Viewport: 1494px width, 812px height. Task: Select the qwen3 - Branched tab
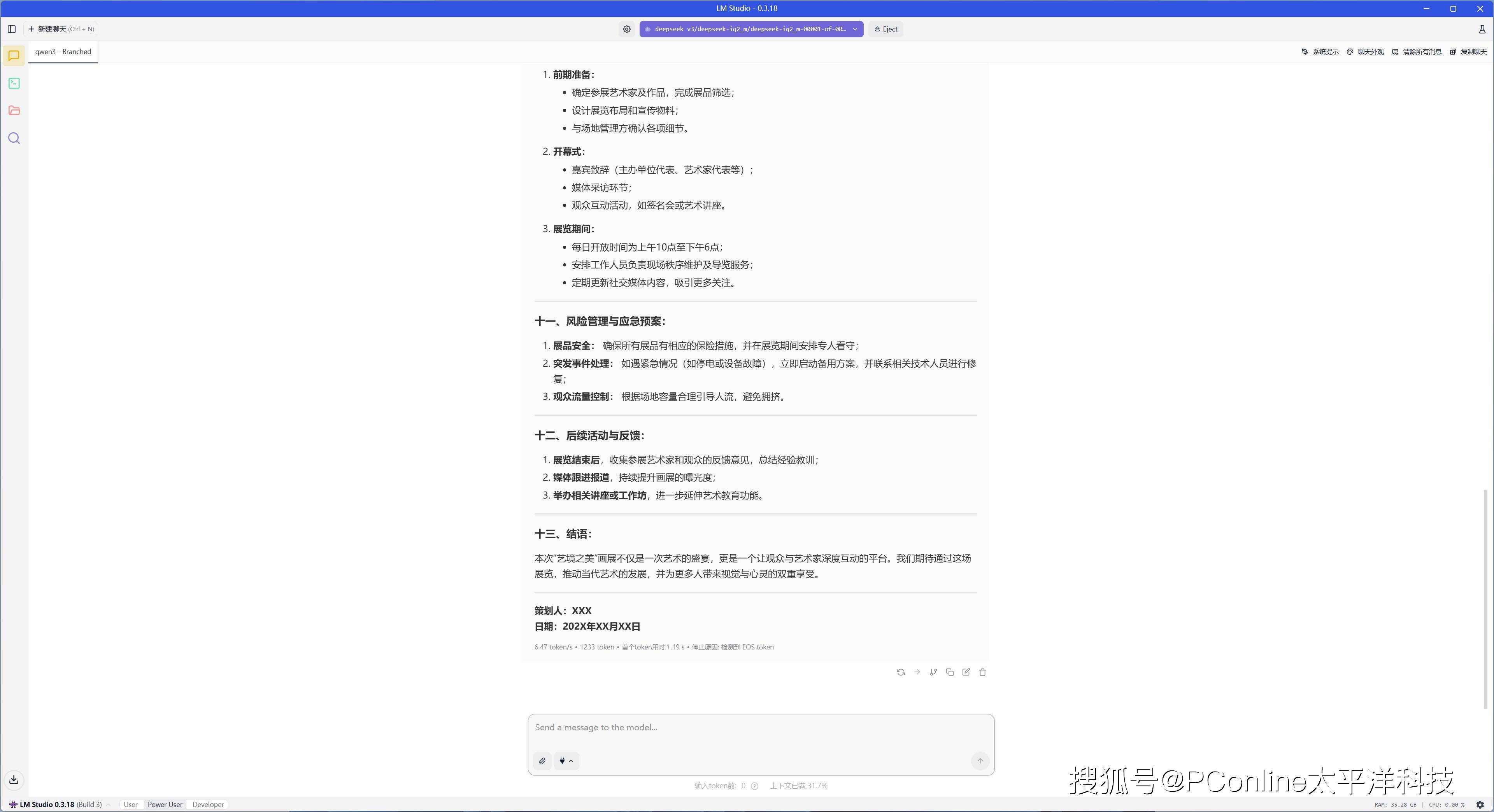click(63, 52)
